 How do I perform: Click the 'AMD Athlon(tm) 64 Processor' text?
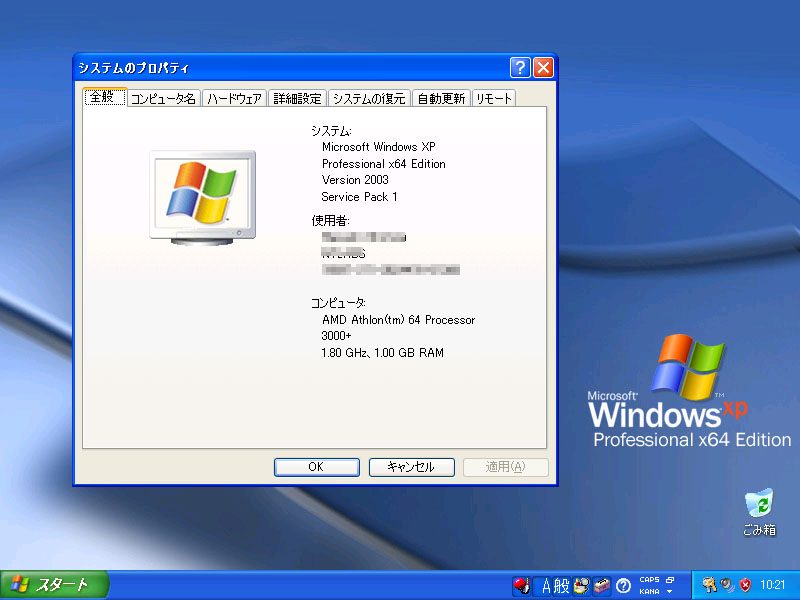(398, 320)
